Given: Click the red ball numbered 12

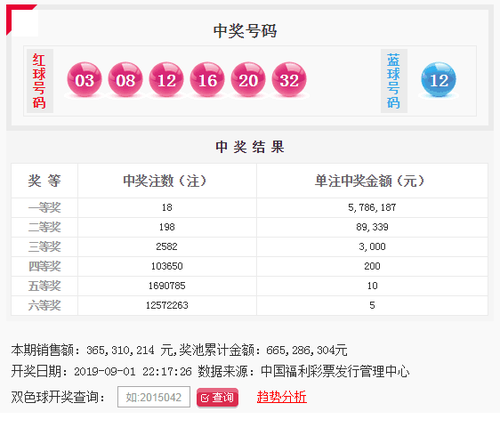Looking at the screenshot, I should 166,79.
